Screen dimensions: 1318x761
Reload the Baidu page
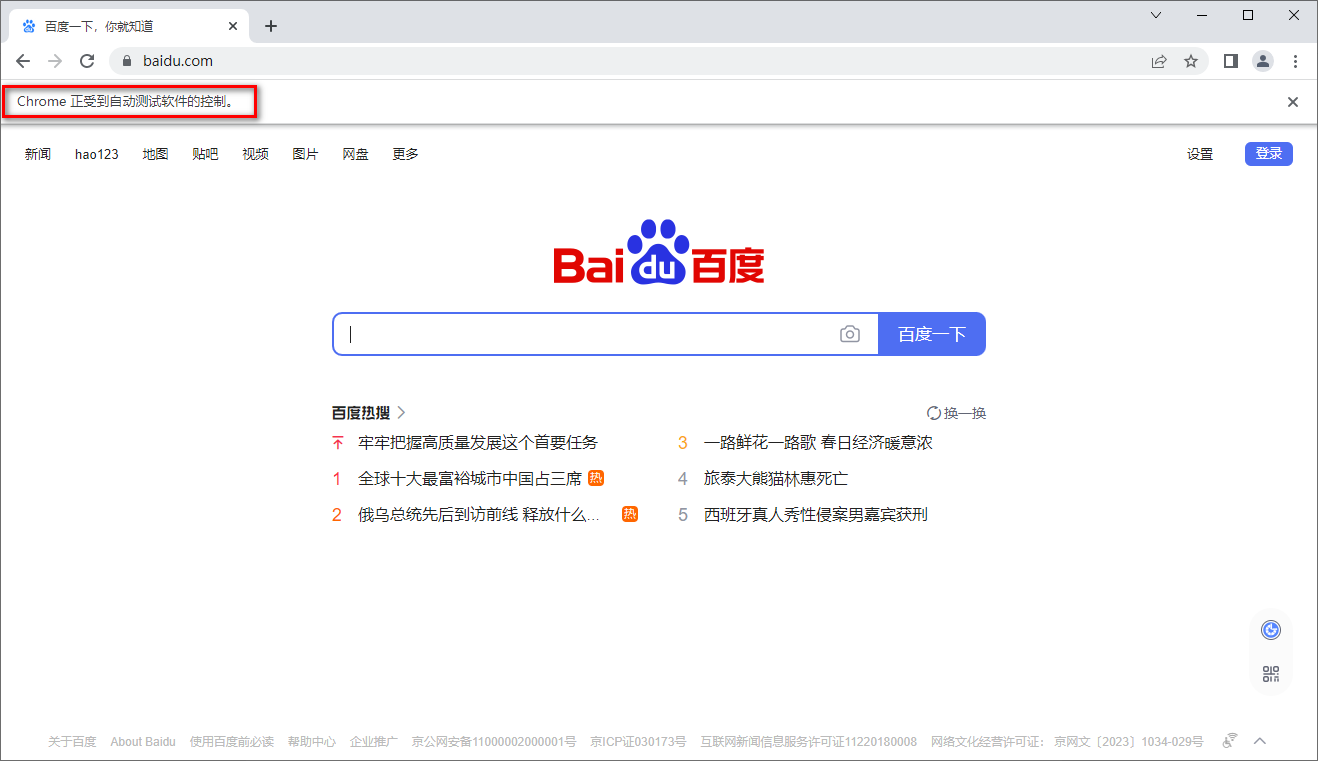pos(87,61)
